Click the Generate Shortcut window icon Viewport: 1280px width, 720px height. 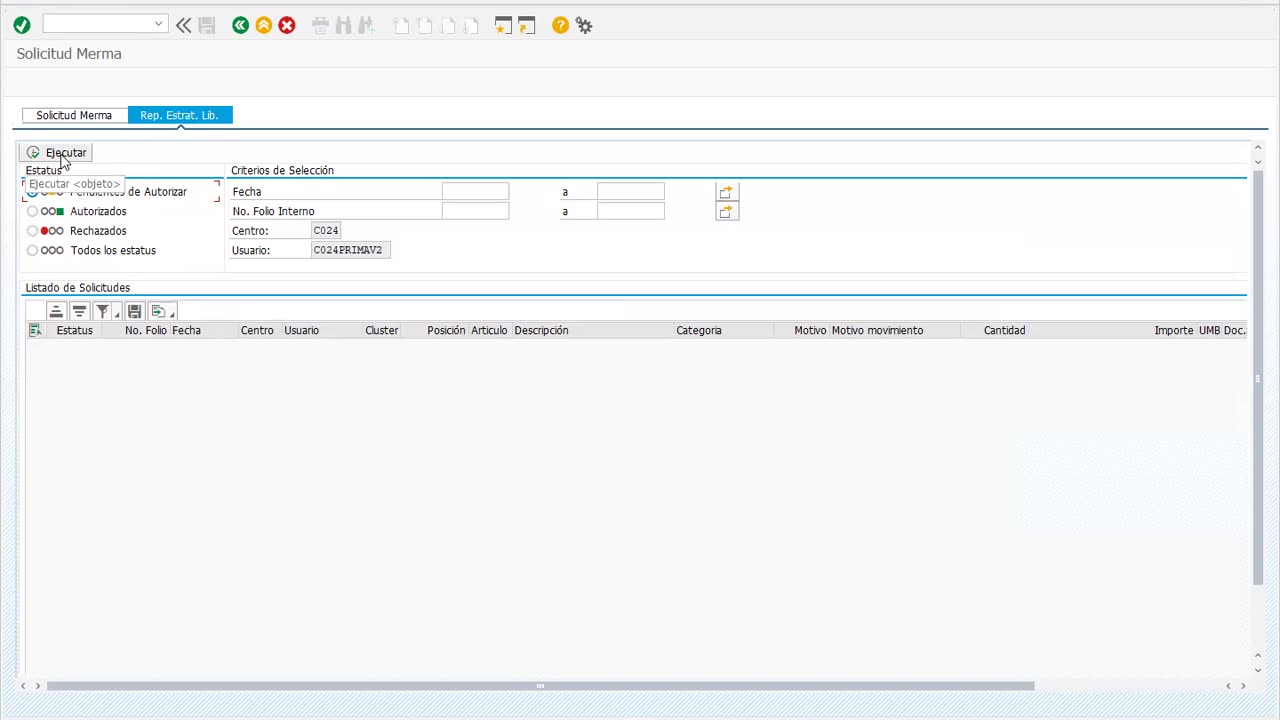pyautogui.click(x=526, y=25)
